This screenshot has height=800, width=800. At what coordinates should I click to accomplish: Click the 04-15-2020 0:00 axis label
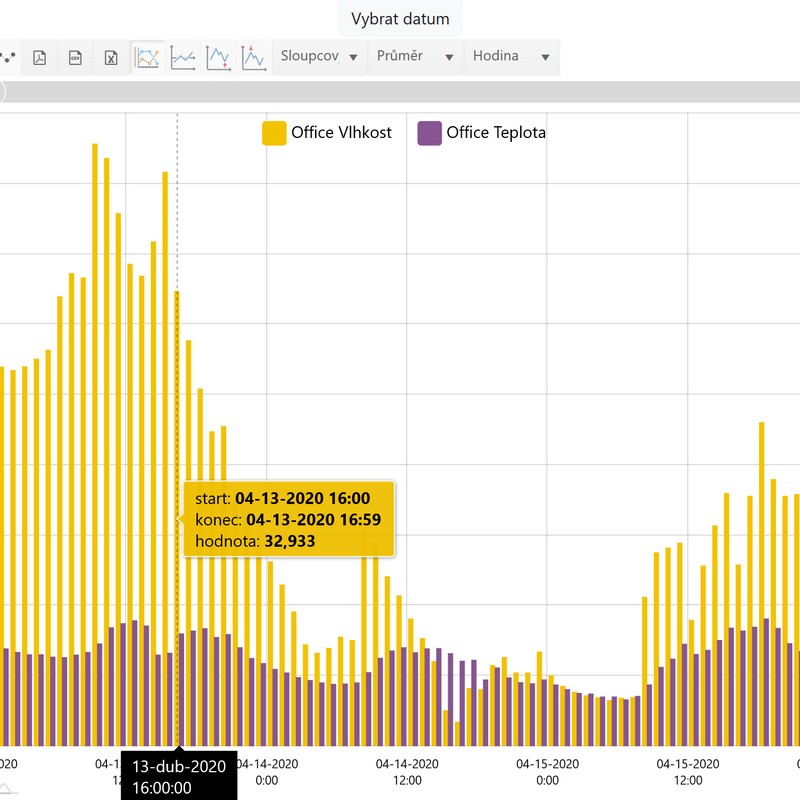pos(547,771)
